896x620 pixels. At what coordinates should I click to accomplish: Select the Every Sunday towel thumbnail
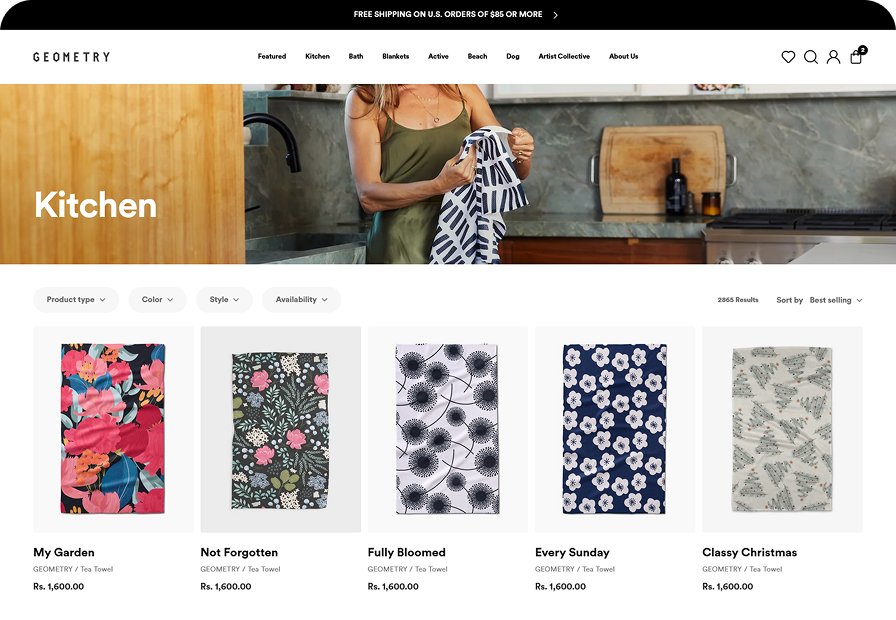[614, 429]
